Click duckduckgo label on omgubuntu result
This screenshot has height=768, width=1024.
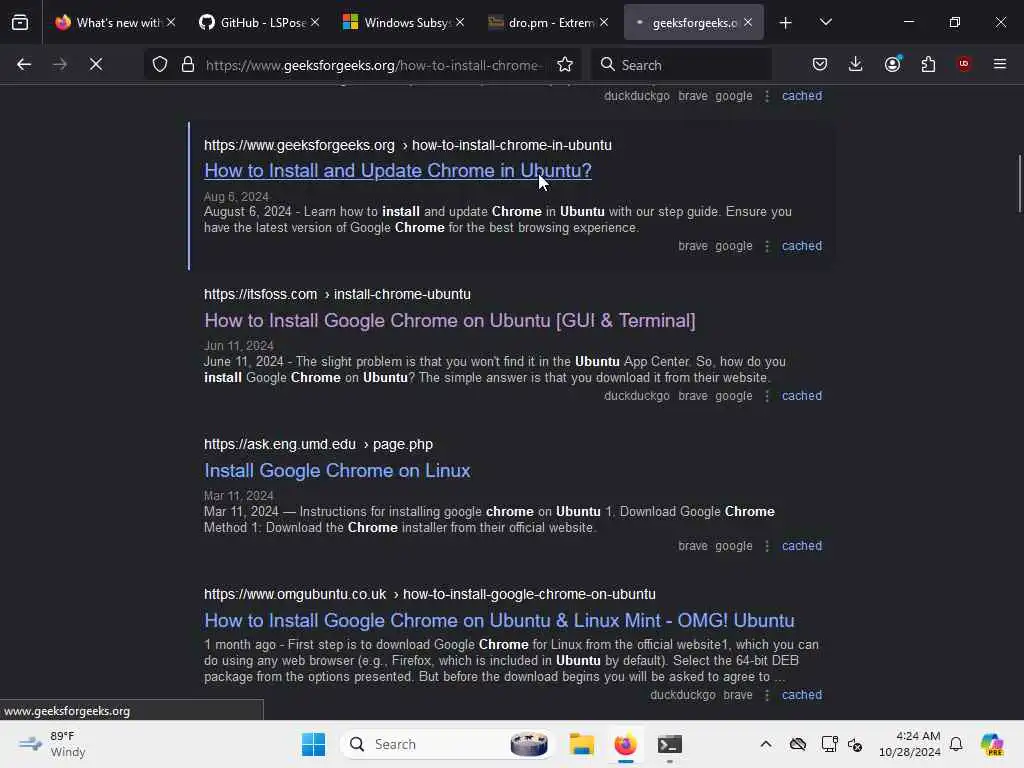click(x=682, y=695)
